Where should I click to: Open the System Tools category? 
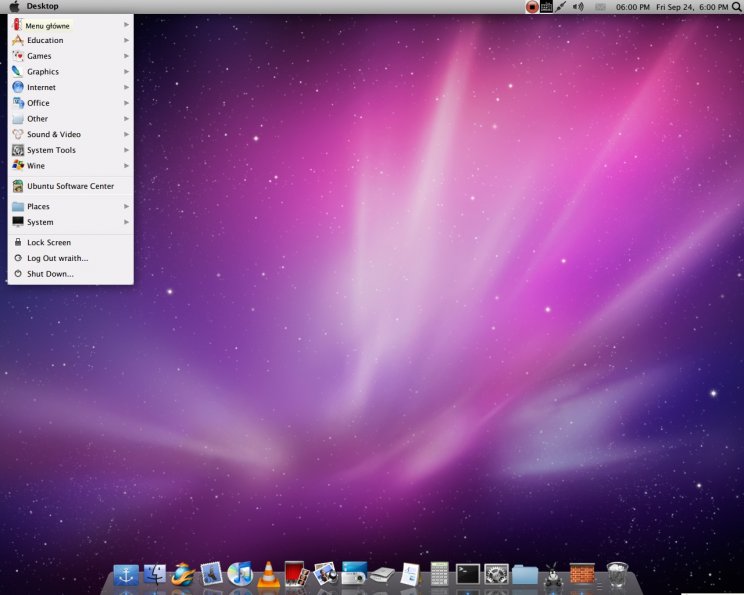pos(71,150)
